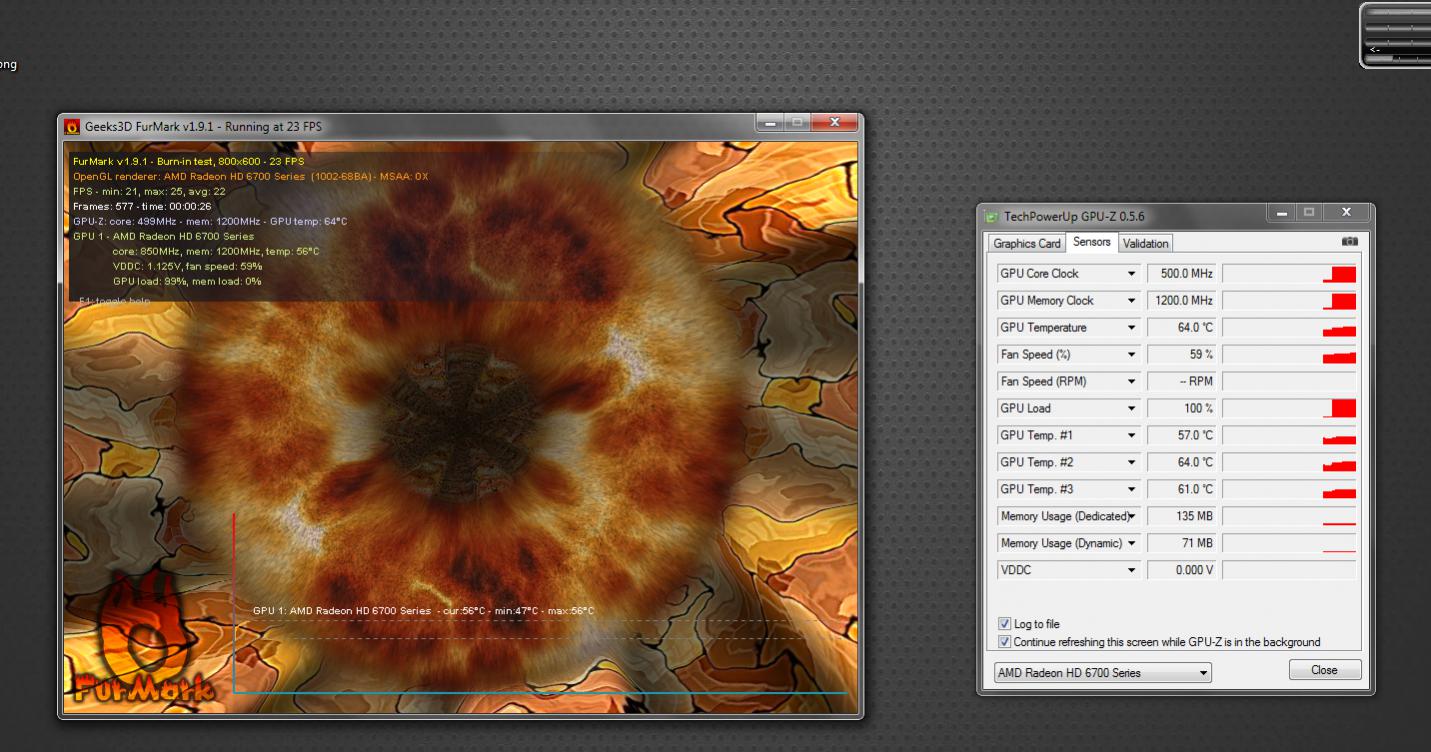Switch to the Graphics Card tab
This screenshot has width=1431, height=752.
(x=1027, y=244)
